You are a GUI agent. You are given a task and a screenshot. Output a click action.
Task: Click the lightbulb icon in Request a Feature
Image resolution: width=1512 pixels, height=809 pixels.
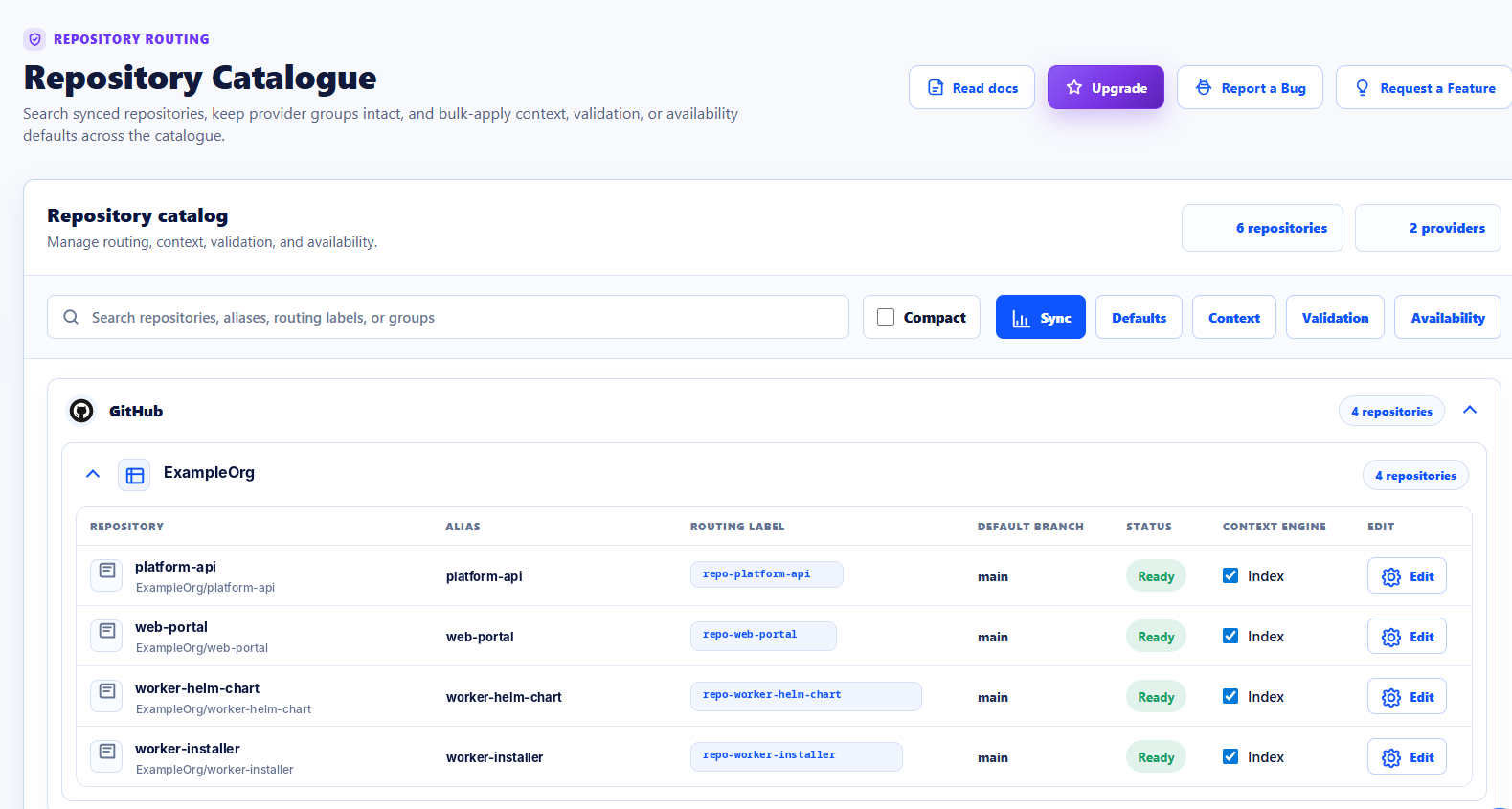coord(1363,88)
